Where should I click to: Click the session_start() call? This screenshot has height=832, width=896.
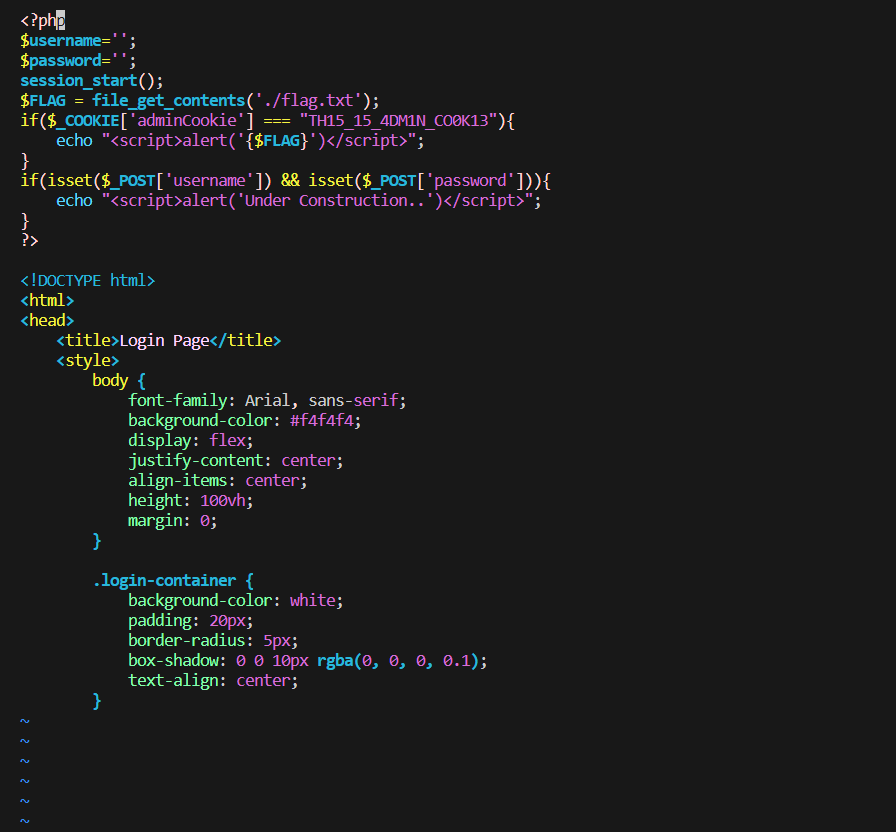click(91, 81)
